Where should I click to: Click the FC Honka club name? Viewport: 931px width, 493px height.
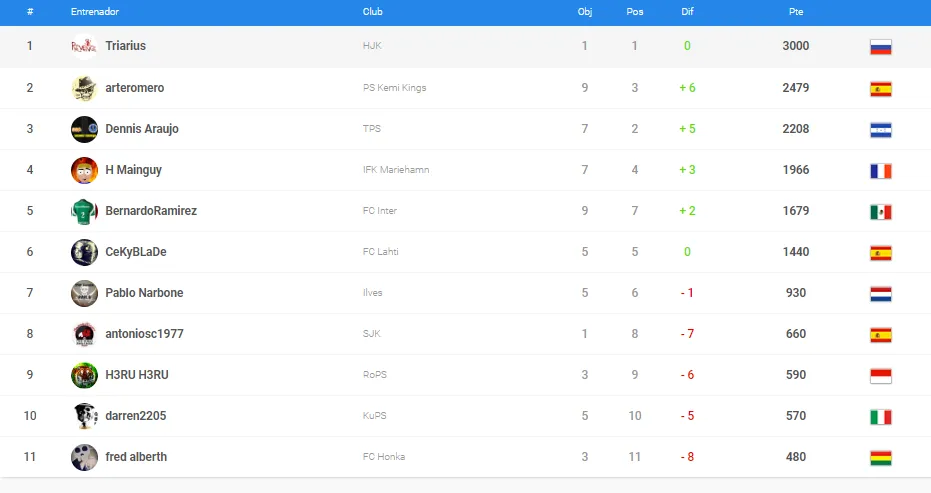[384, 457]
